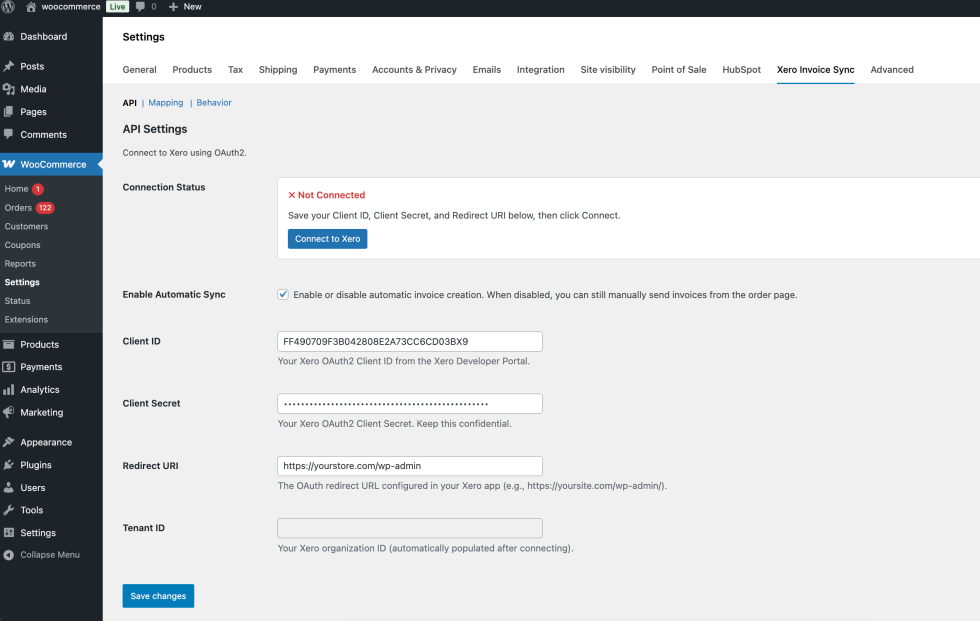Switch to the Shipping tab
This screenshot has height=621, width=980.
[x=278, y=70]
